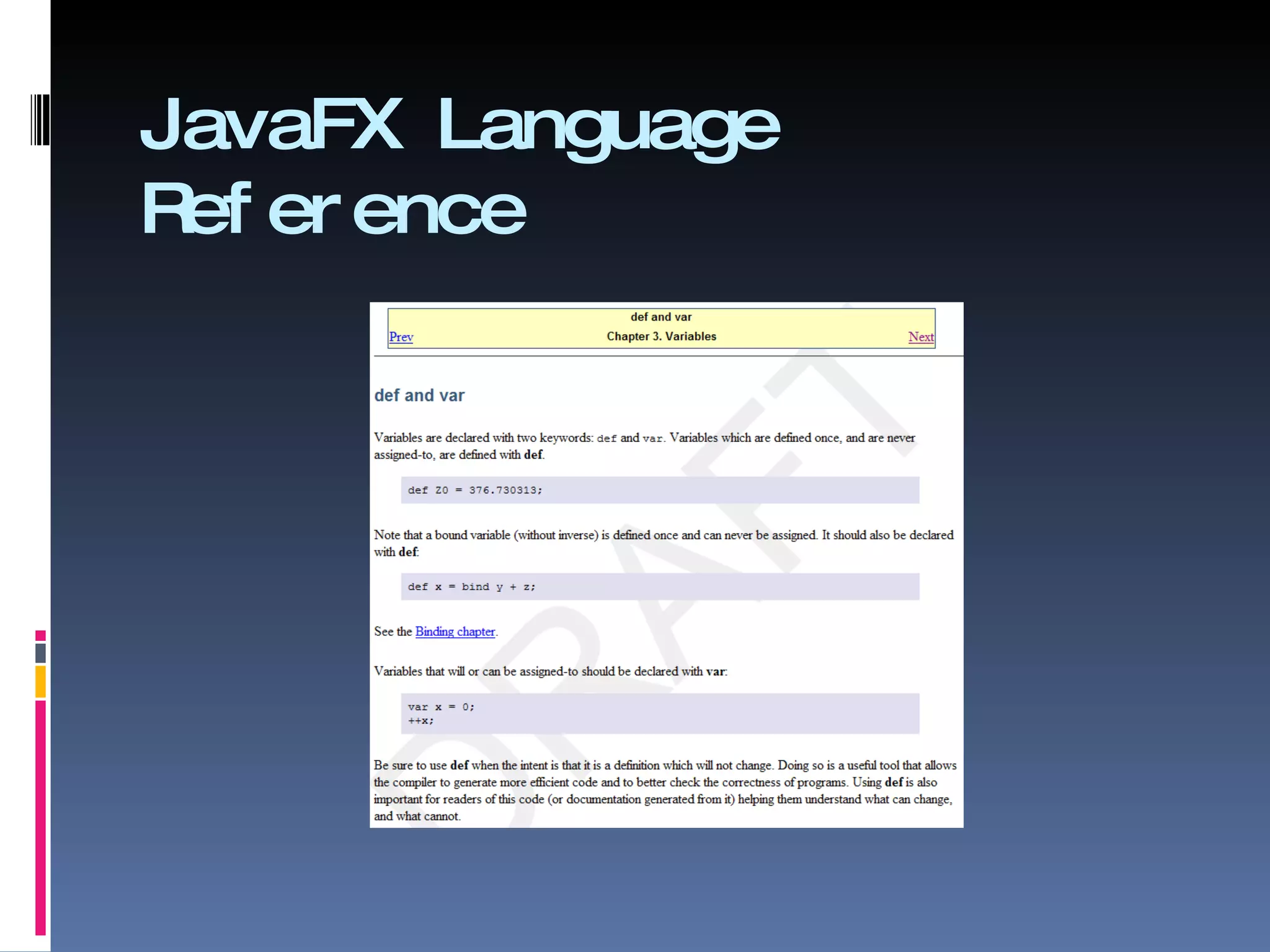Click sentence 'Variables that will or can be assigned-to'
Image resolution: width=1270 pixels, height=952 pixels.
551,671
